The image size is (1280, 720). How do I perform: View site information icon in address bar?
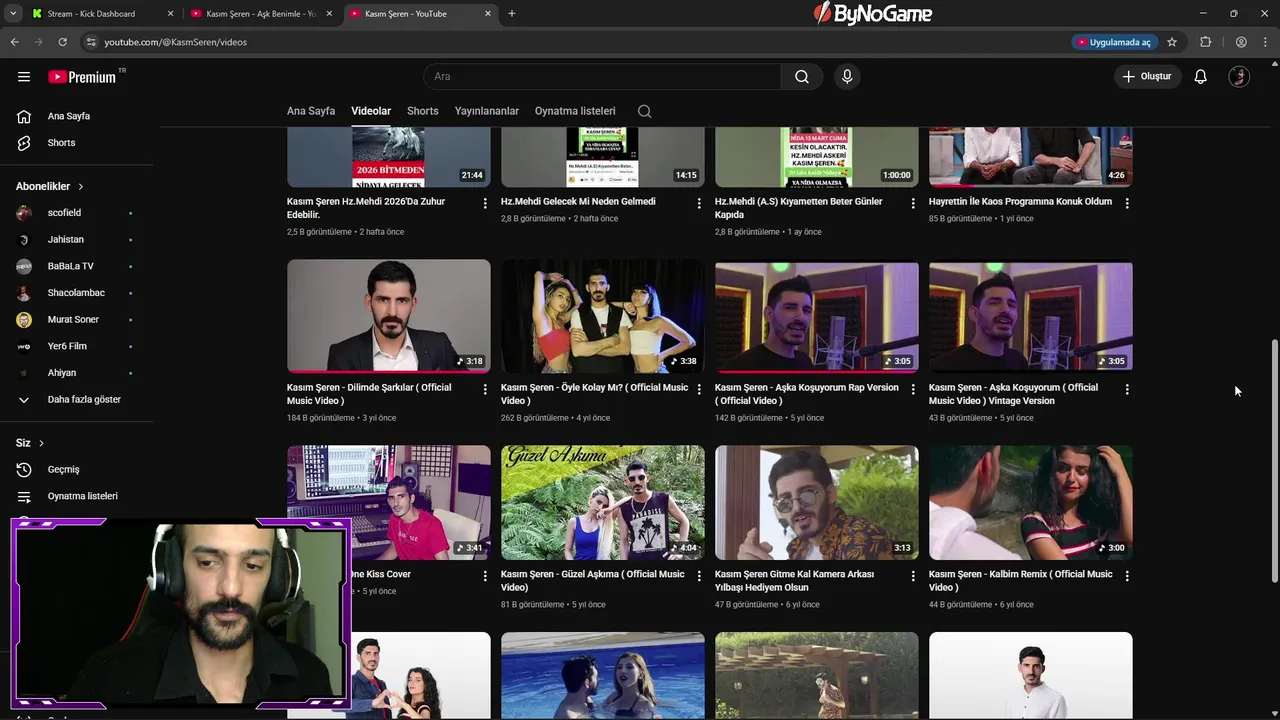pyautogui.click(x=91, y=42)
